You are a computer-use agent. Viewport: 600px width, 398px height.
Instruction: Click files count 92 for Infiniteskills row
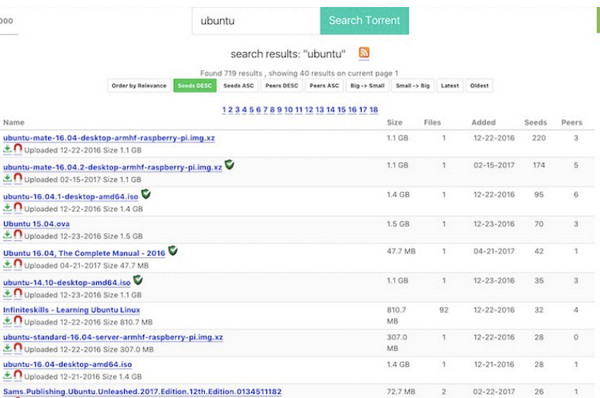click(x=444, y=310)
